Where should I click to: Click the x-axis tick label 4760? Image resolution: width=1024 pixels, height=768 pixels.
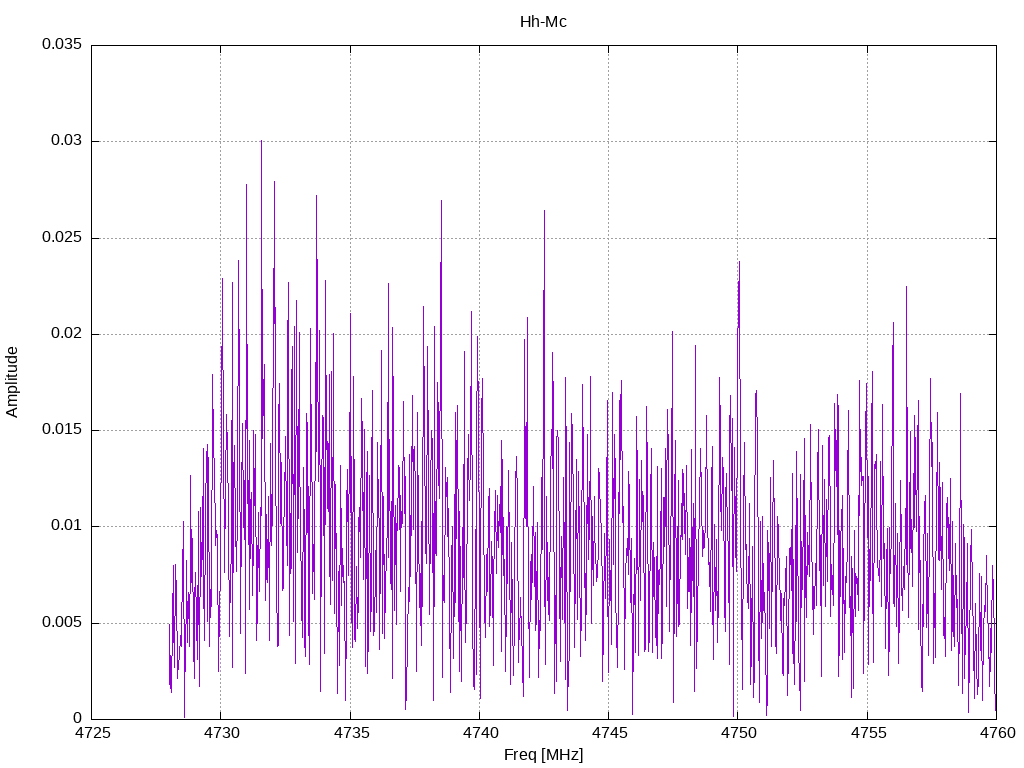(998, 733)
